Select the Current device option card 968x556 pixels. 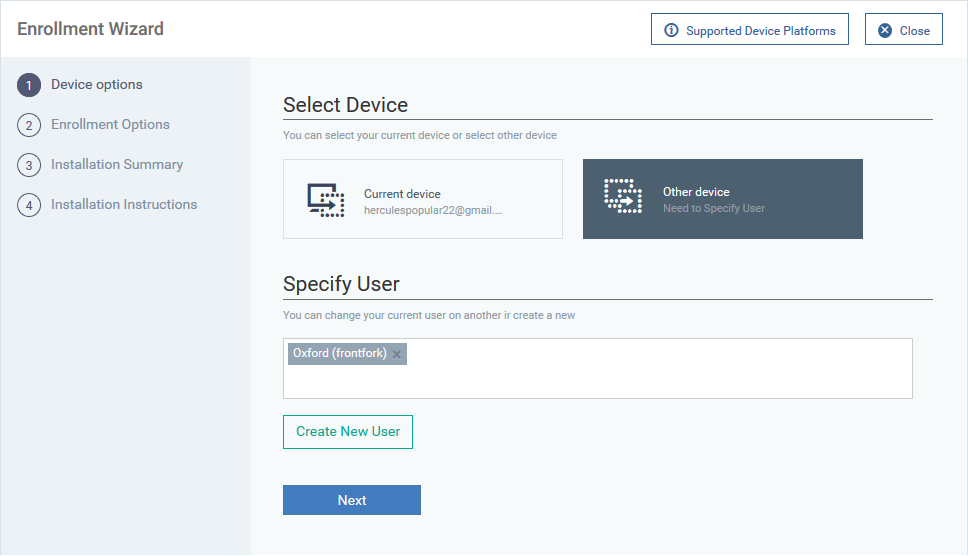point(423,199)
